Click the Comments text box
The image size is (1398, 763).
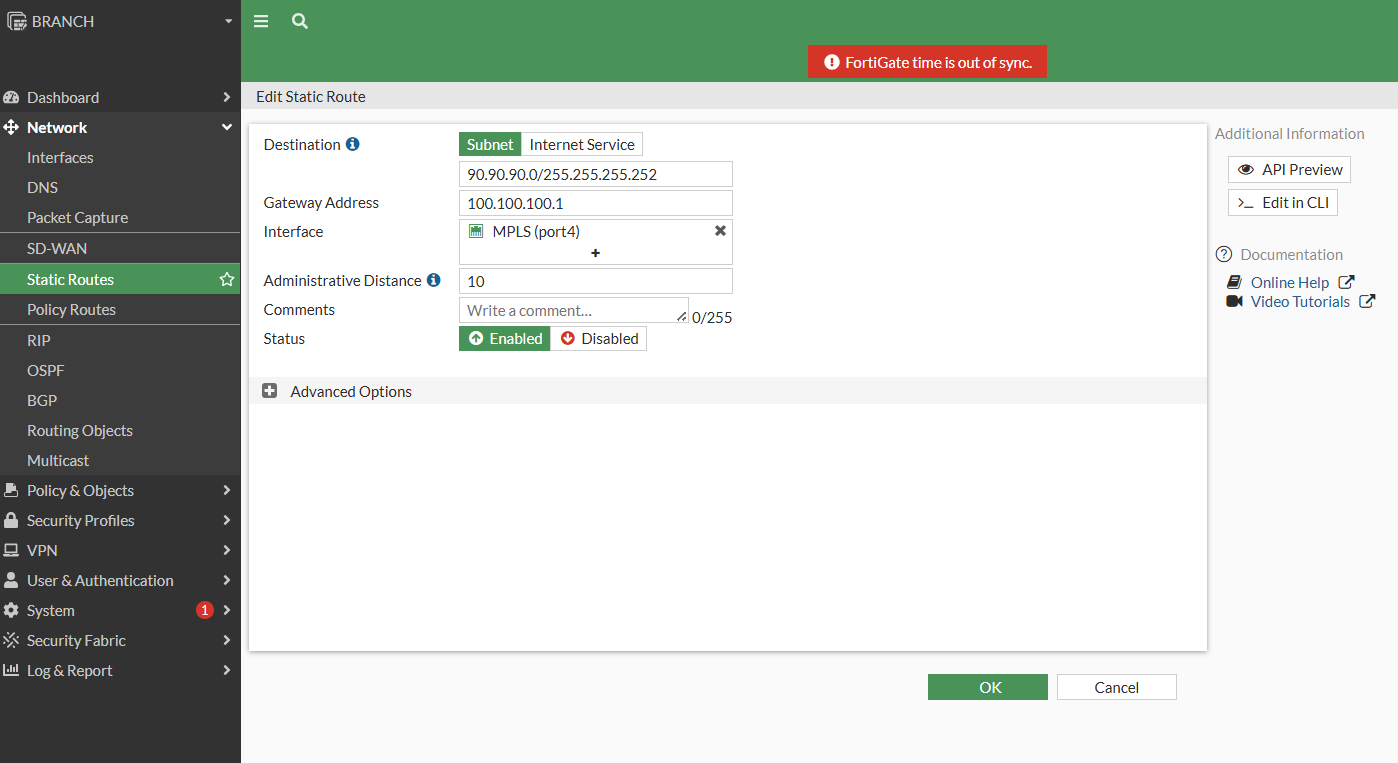point(574,310)
